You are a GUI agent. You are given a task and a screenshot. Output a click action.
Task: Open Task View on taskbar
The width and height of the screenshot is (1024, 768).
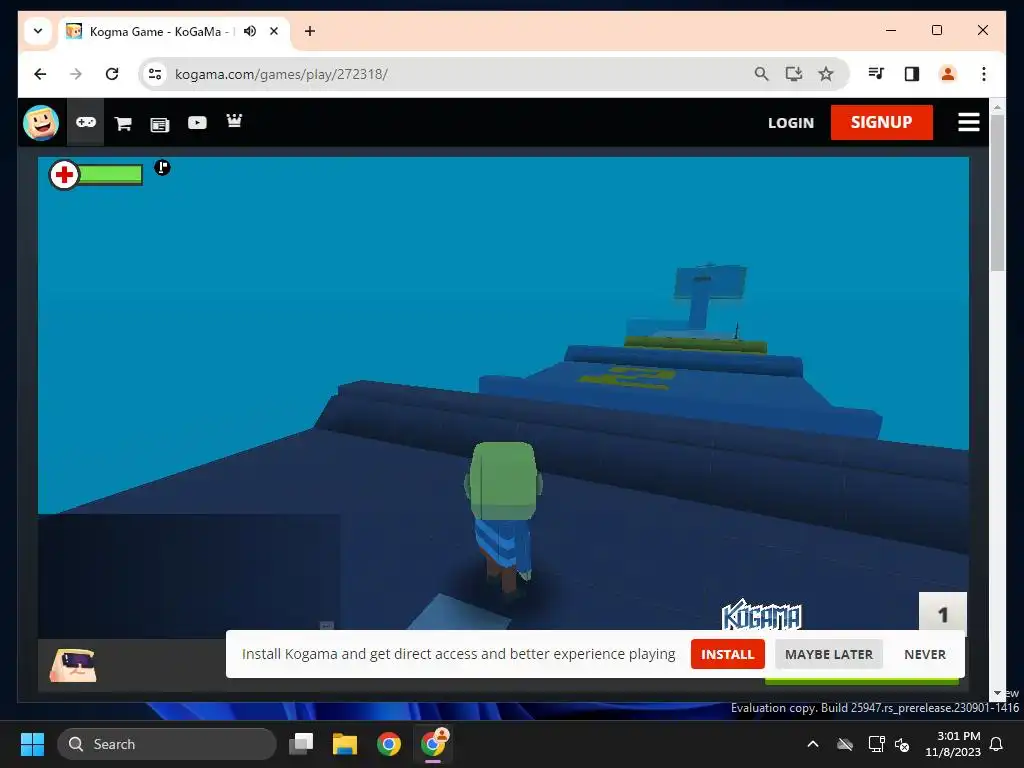point(301,744)
